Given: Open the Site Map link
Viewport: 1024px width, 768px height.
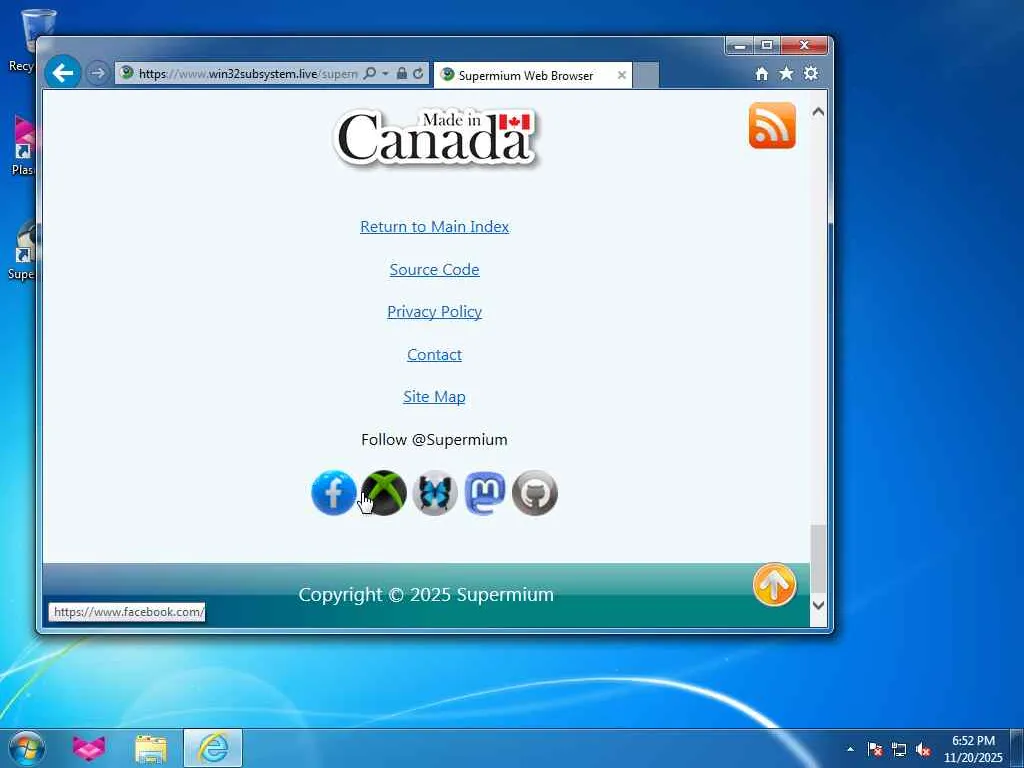Looking at the screenshot, I should [434, 396].
